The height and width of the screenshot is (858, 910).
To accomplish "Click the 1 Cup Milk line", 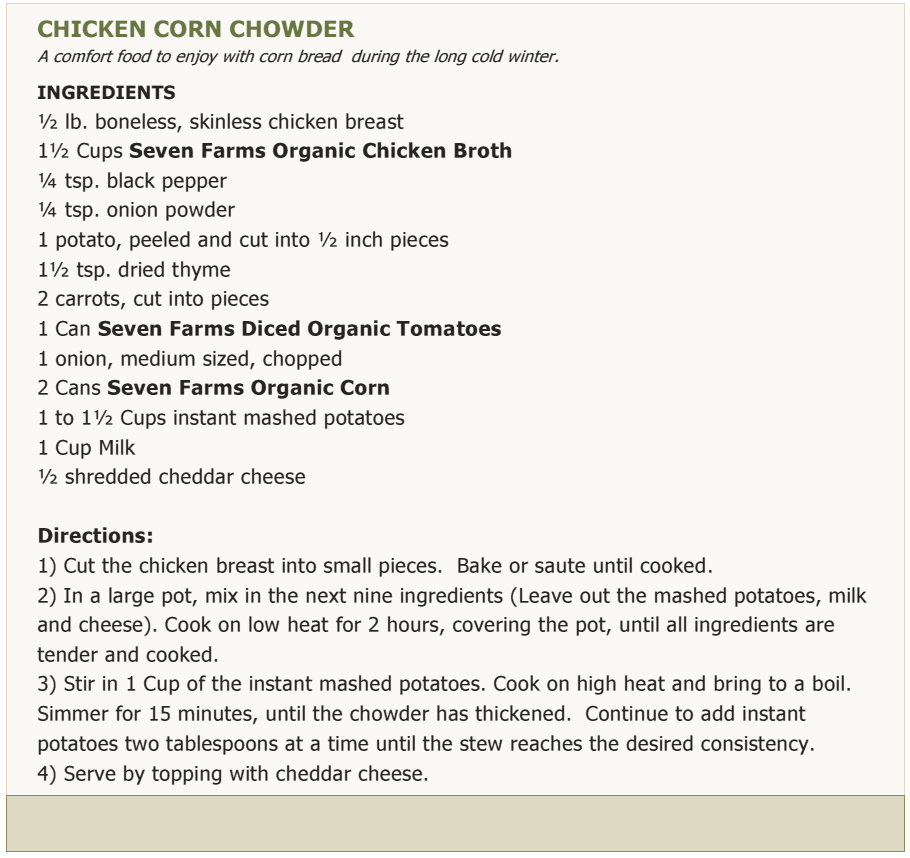I will tap(86, 448).
